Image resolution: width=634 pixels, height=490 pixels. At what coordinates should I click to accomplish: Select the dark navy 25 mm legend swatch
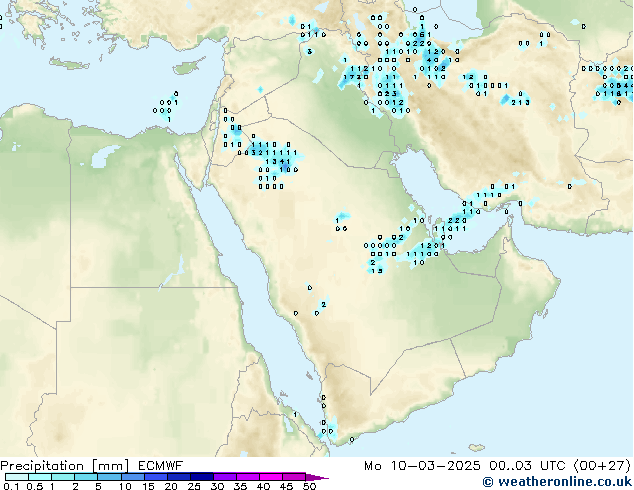click(x=202, y=477)
